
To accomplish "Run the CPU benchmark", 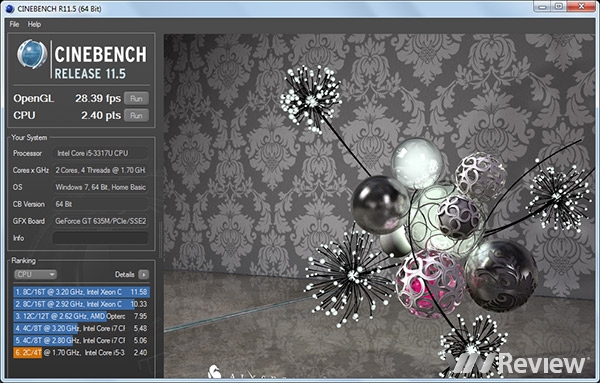I will [136, 115].
